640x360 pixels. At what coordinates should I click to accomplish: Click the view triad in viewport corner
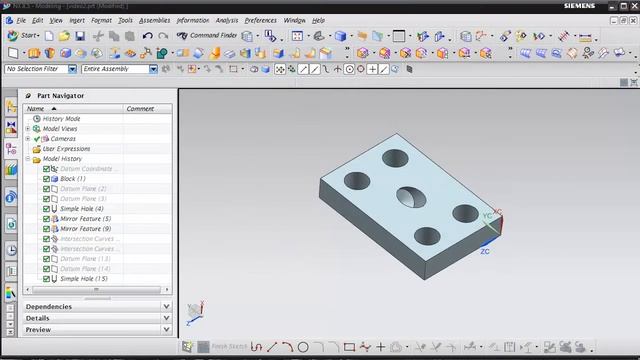point(196,313)
